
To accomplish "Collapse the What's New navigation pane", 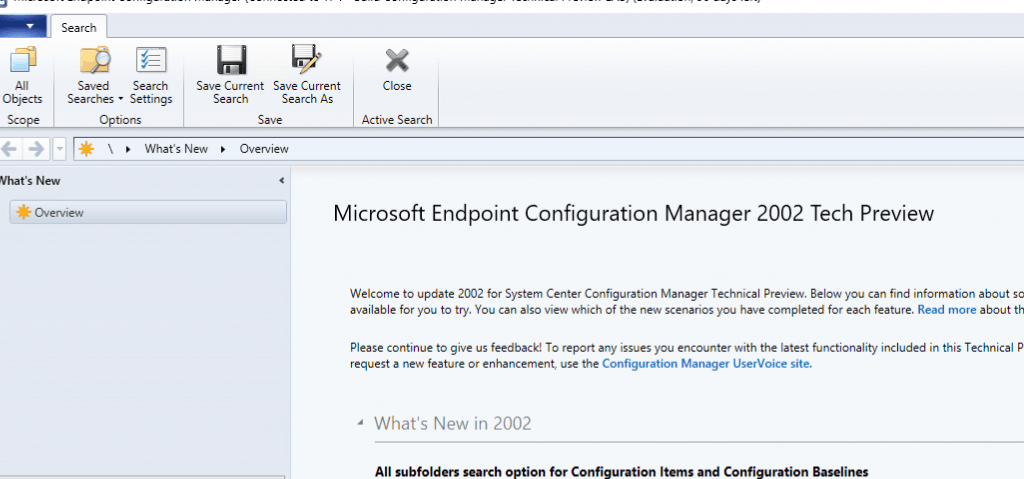I will click(x=281, y=181).
